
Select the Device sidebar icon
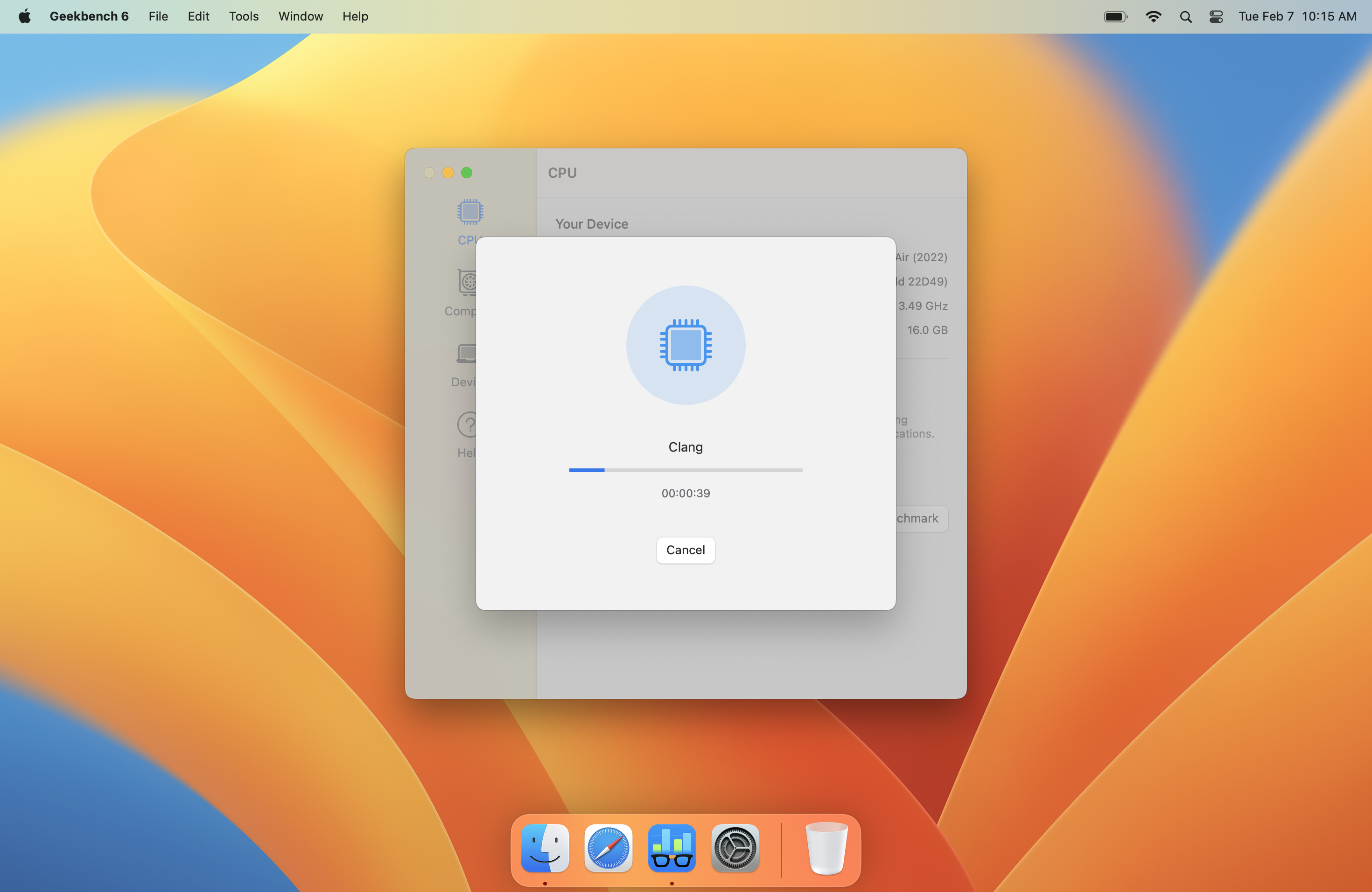click(x=467, y=353)
